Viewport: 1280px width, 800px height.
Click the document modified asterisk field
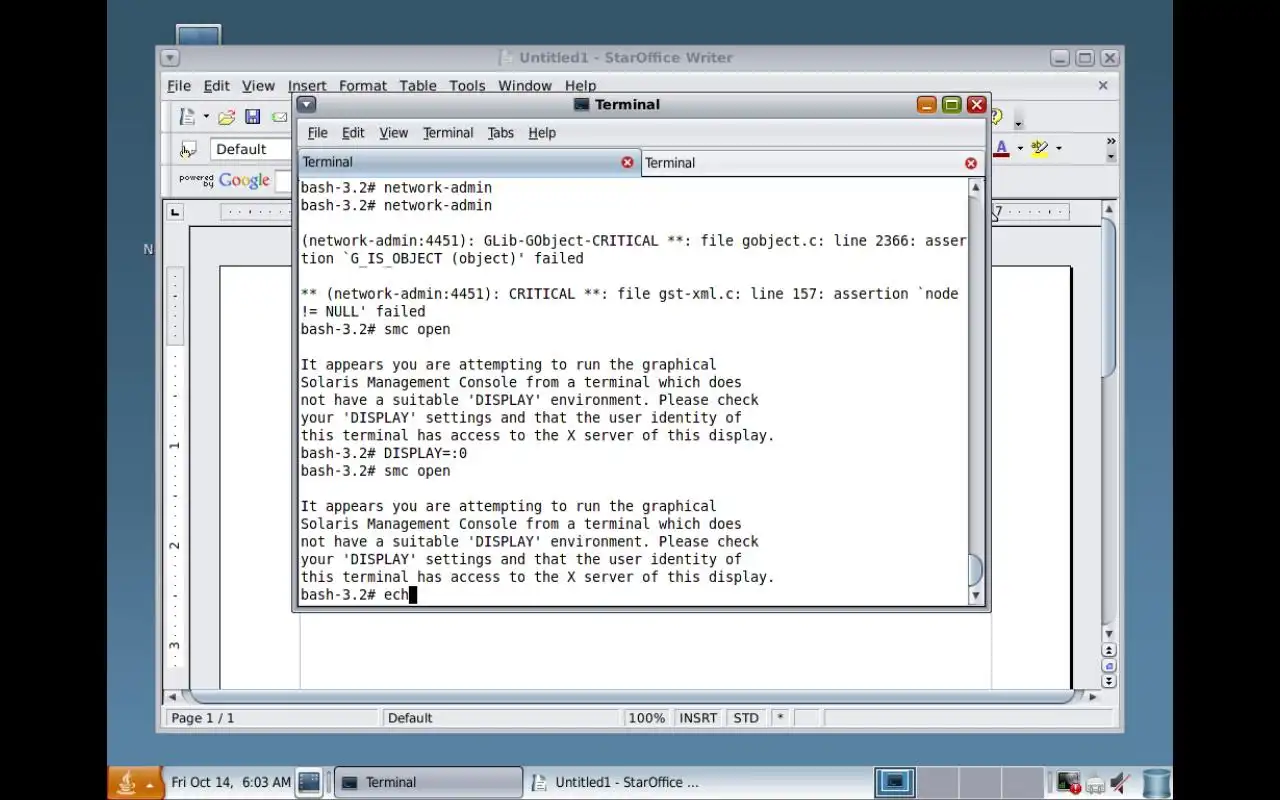[780, 718]
